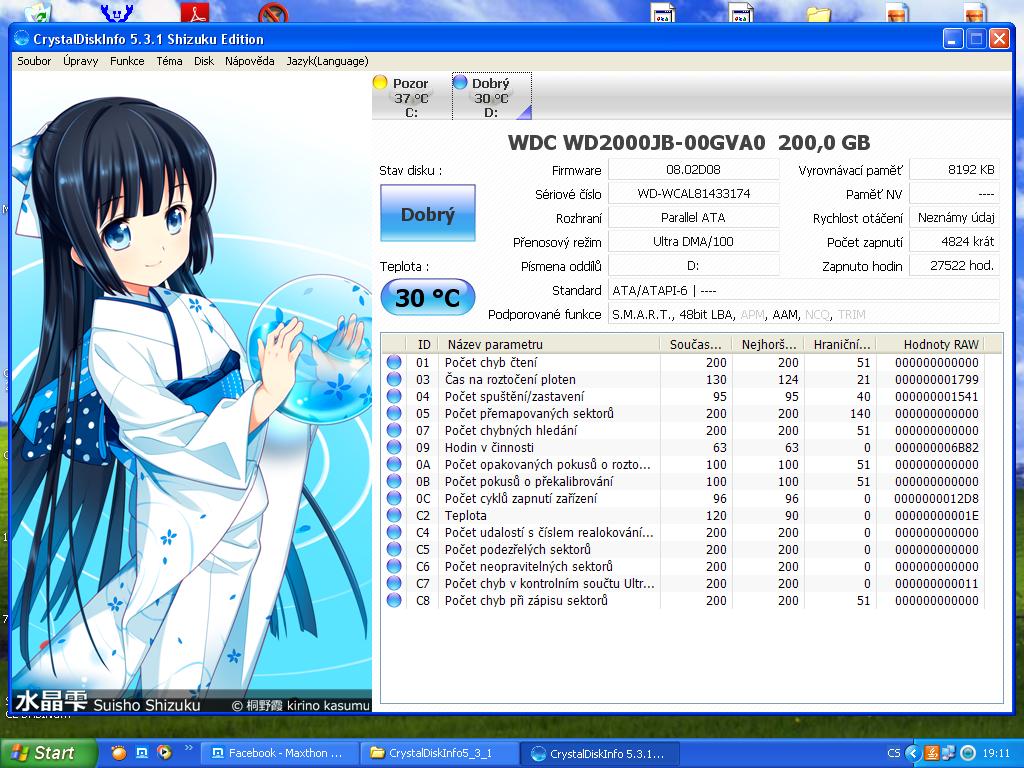Click status icon for Hodin v činnosti
The image size is (1024, 768).
394,447
